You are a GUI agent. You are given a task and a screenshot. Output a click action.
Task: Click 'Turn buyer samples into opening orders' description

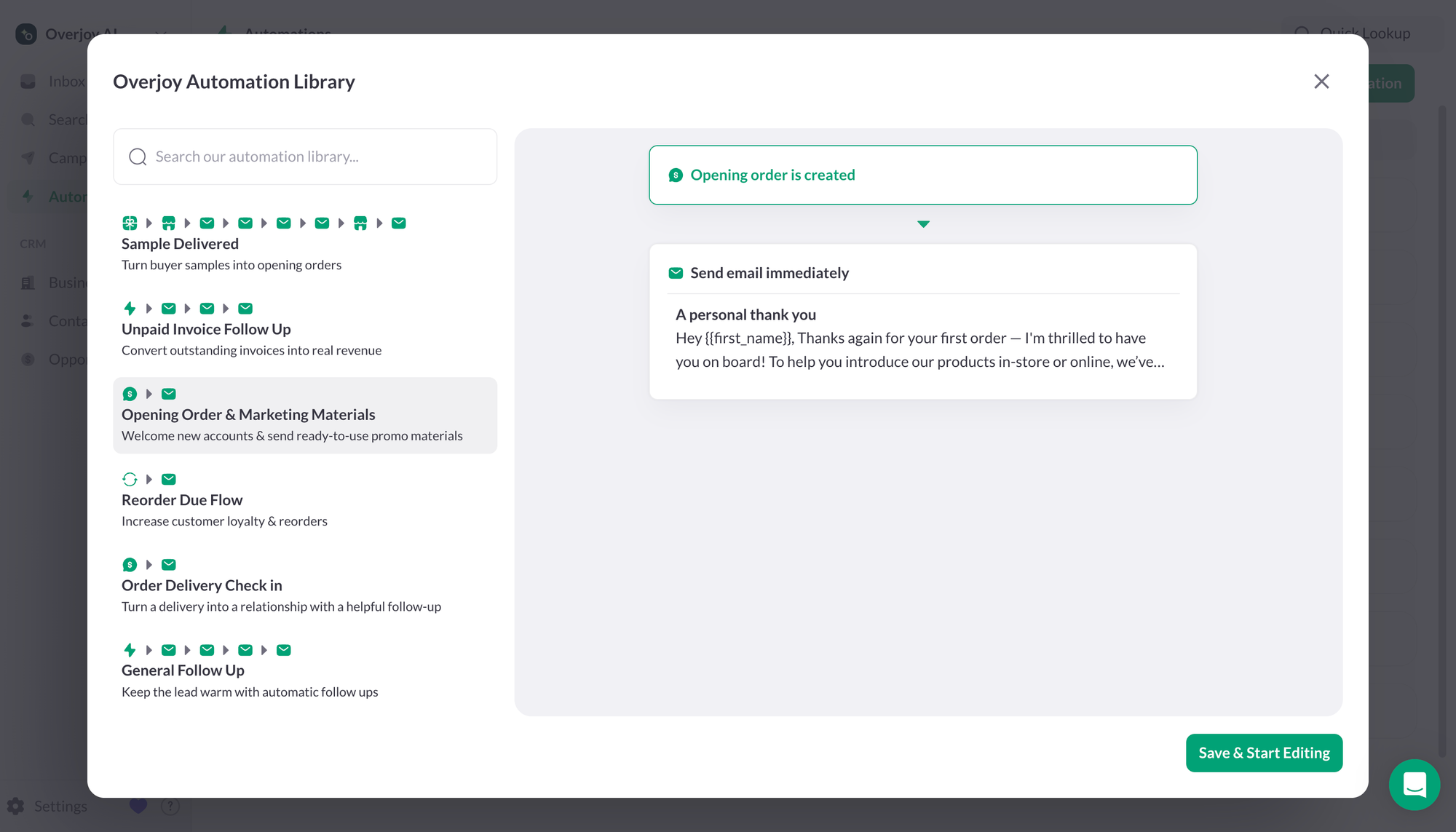(232, 265)
